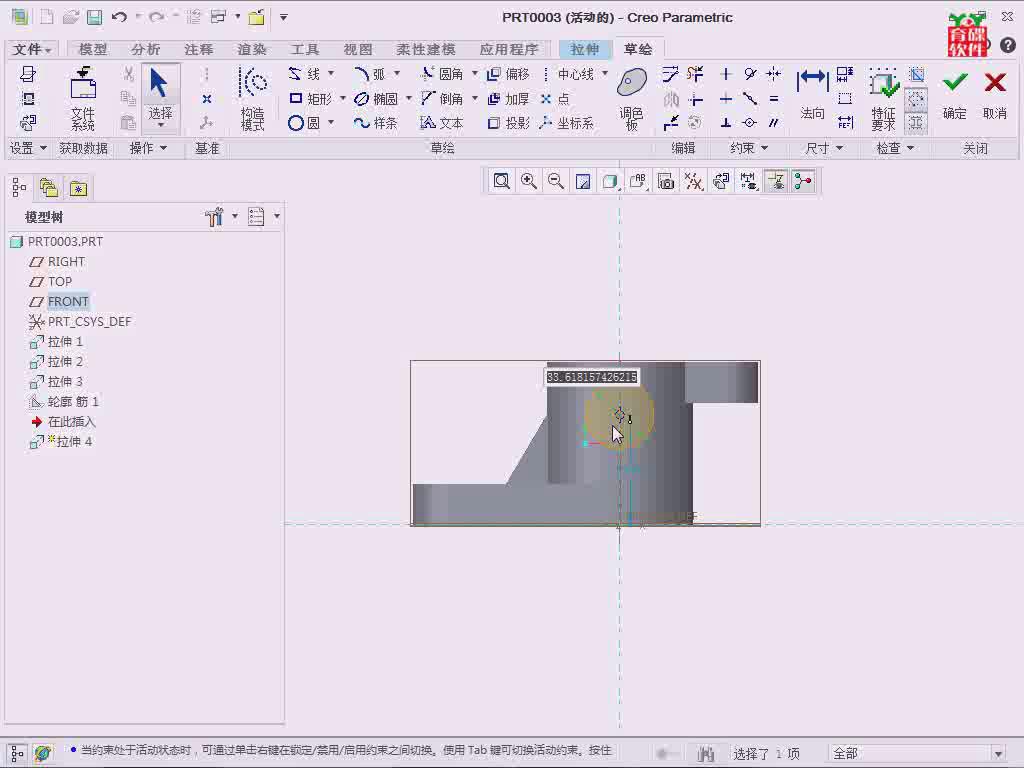
Task: Apply the parallel constraint icon
Action: [774, 123]
